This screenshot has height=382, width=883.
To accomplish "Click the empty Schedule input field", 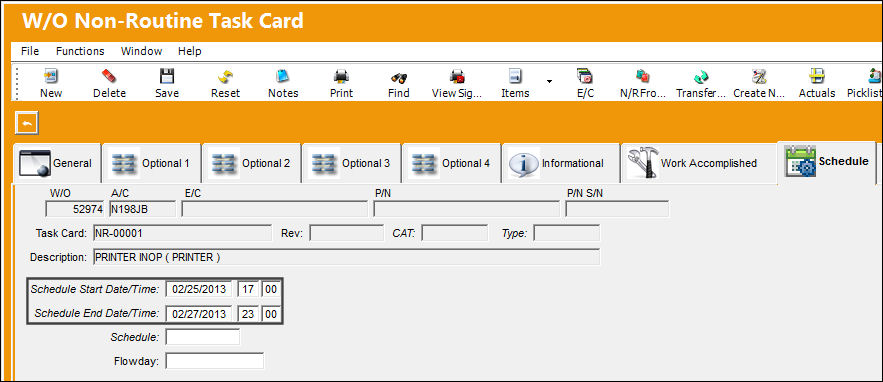I will [203, 337].
